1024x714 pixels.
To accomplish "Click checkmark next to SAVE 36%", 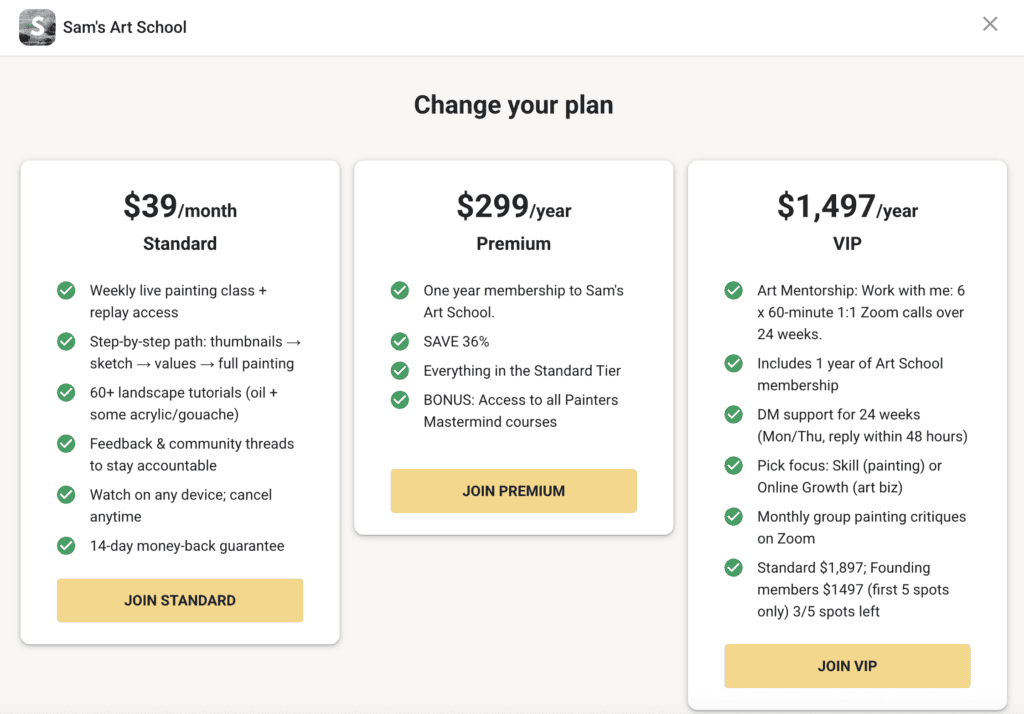I will 400,342.
